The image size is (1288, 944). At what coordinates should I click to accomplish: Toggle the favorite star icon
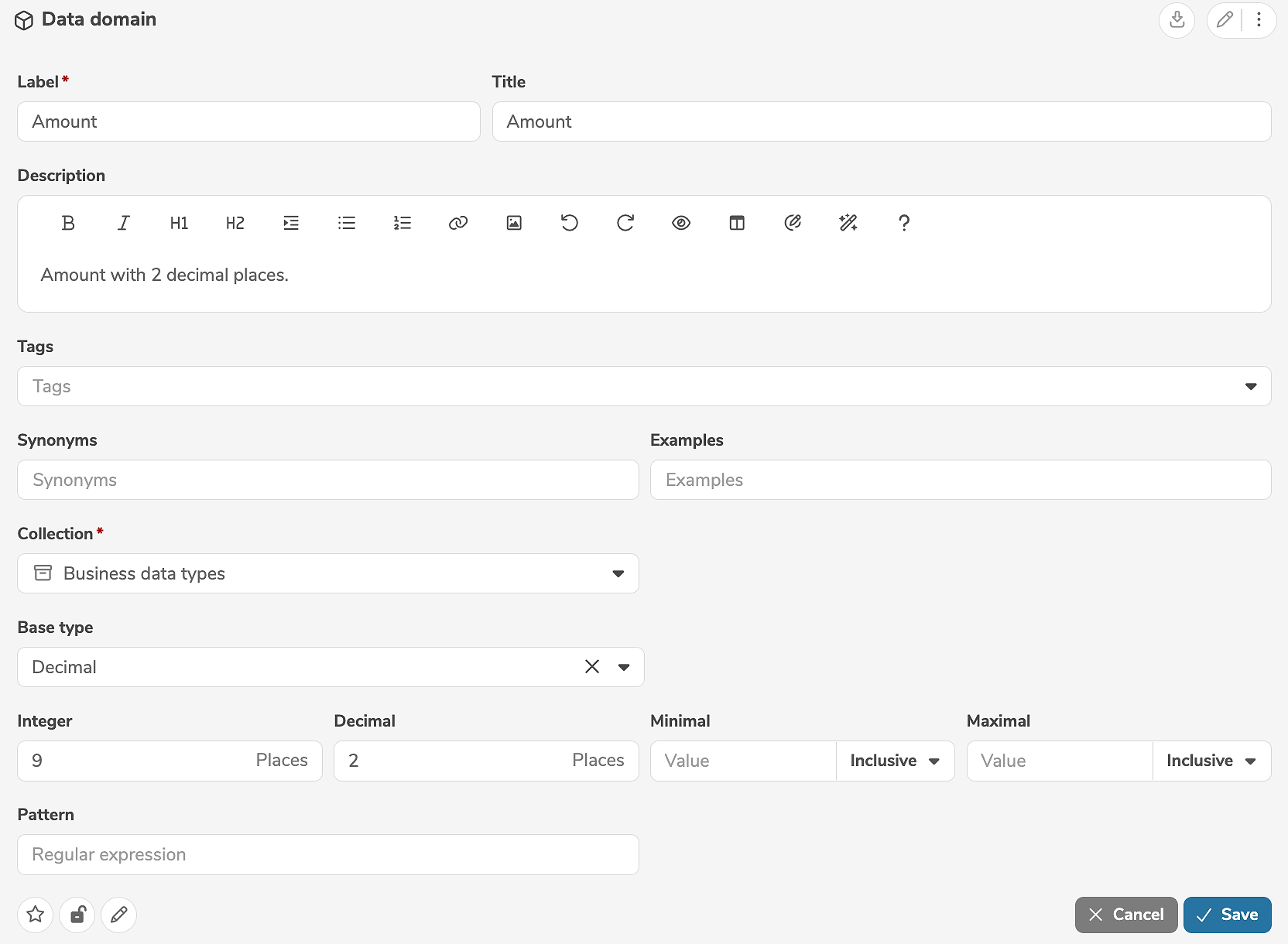(x=36, y=915)
